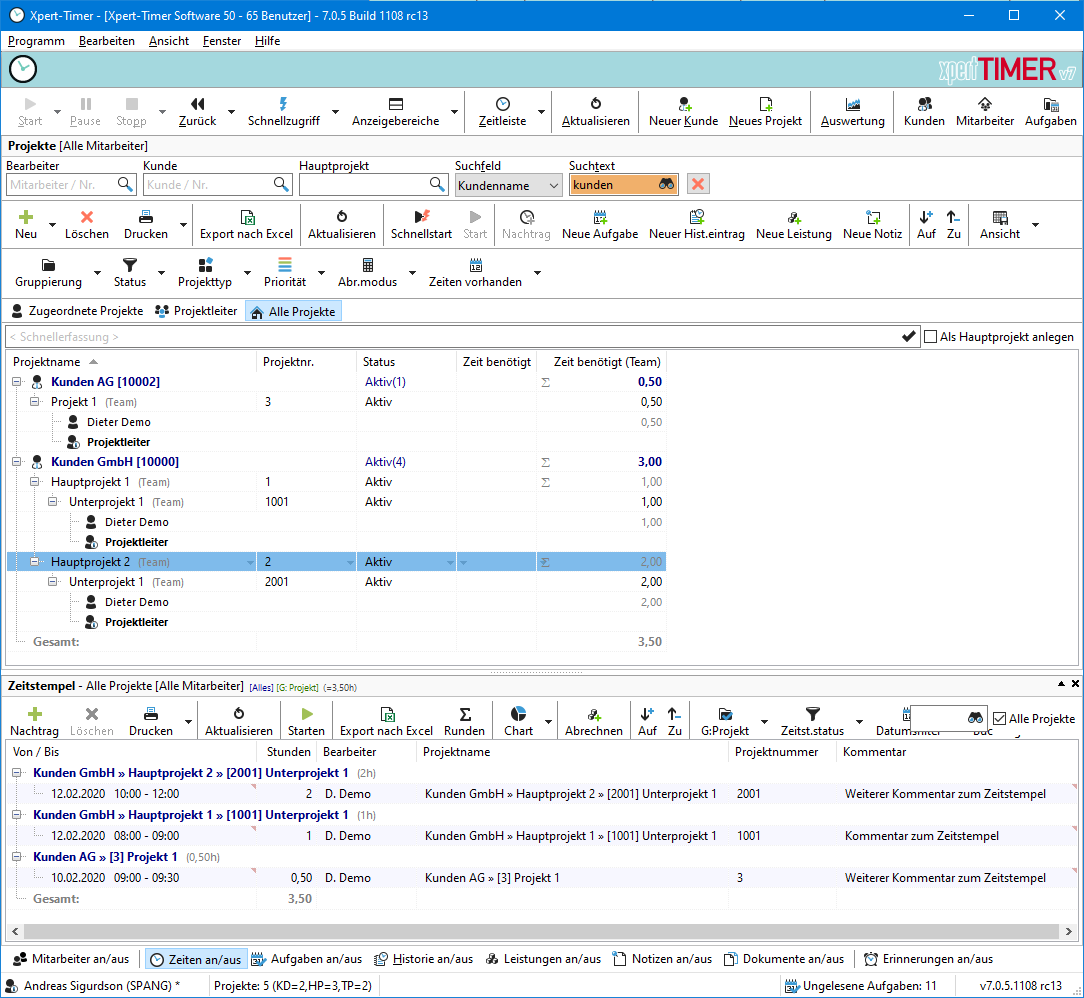This screenshot has height=998, width=1084.
Task: Enable the Als Hauptprojekt anlegen checkbox
Action: 929,336
